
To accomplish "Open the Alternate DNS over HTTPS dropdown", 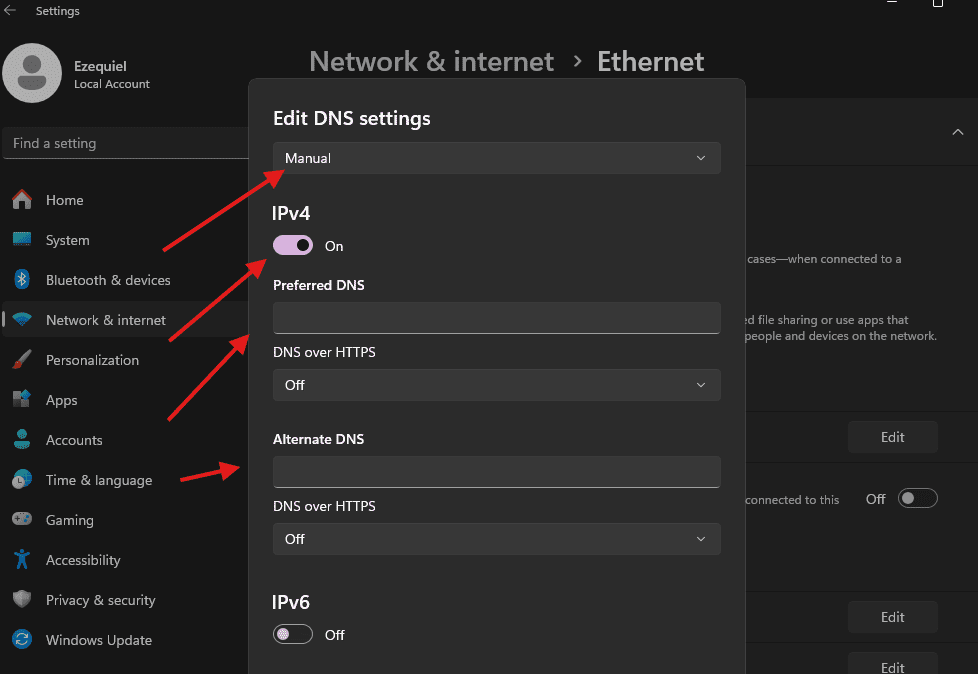I will point(496,539).
